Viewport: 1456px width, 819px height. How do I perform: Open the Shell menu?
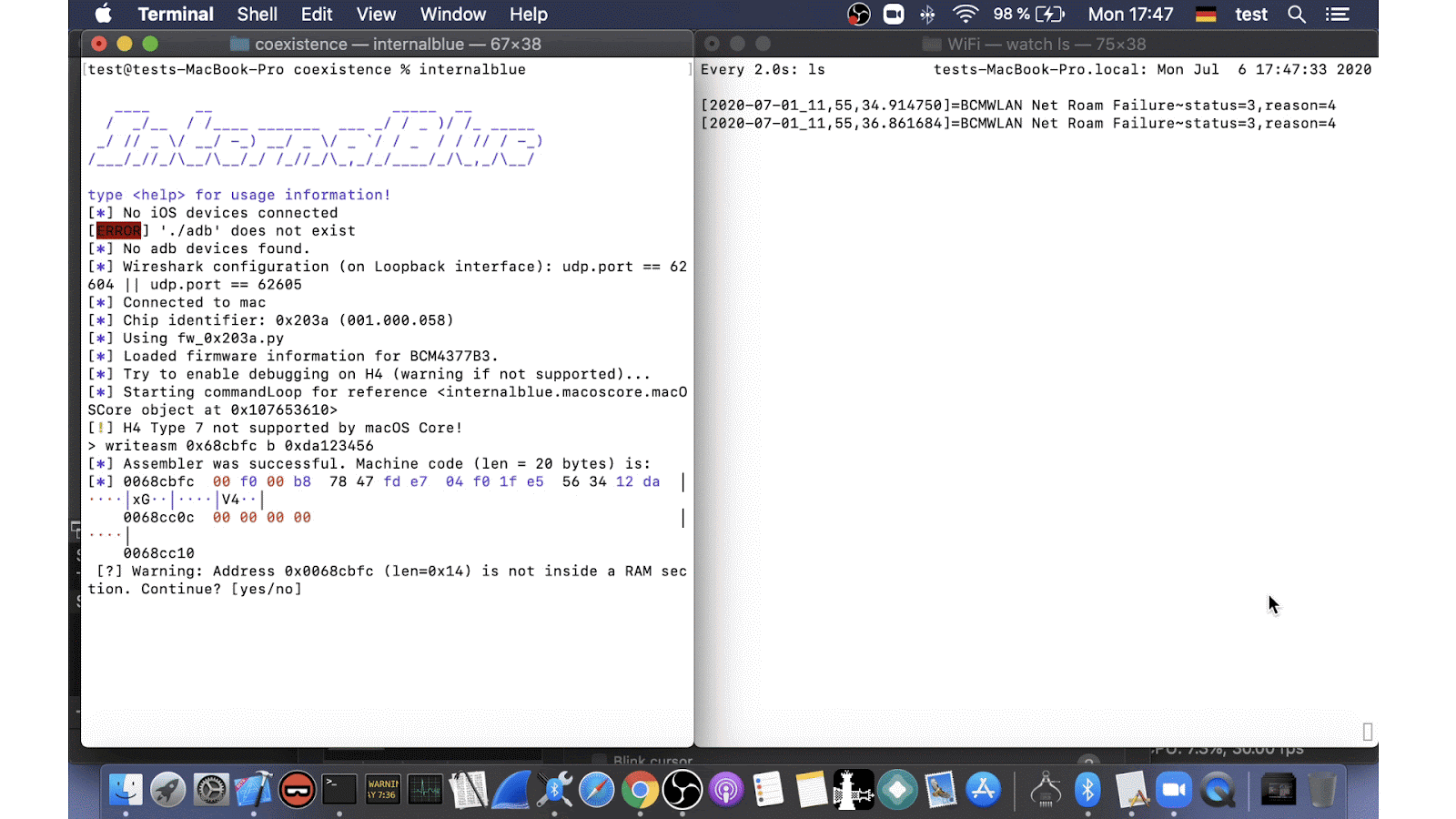click(258, 15)
